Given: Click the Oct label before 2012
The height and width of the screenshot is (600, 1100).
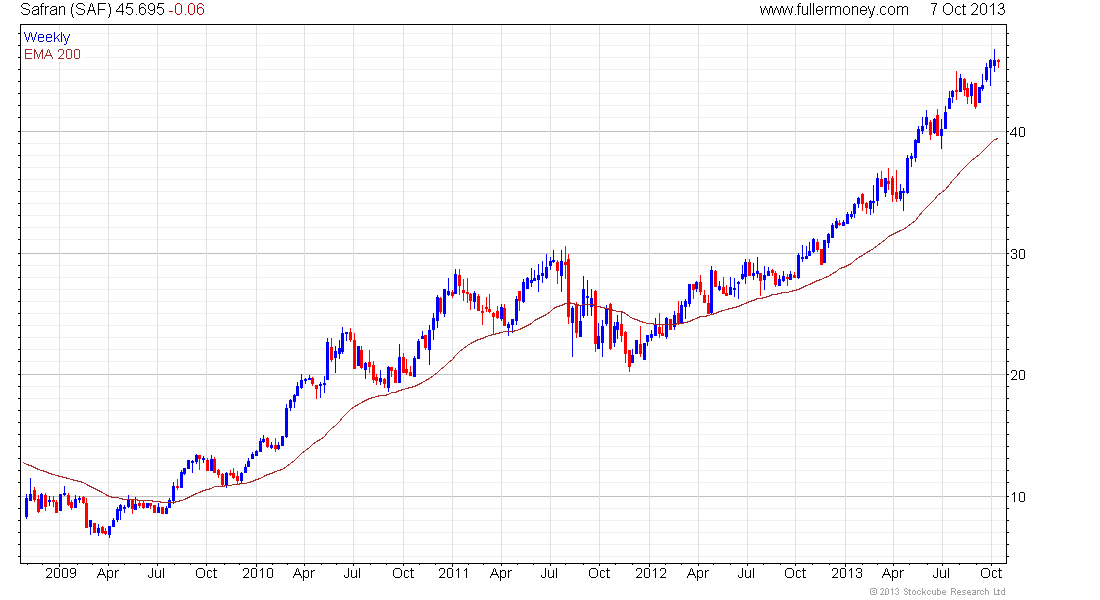Looking at the screenshot, I should (x=599, y=573).
